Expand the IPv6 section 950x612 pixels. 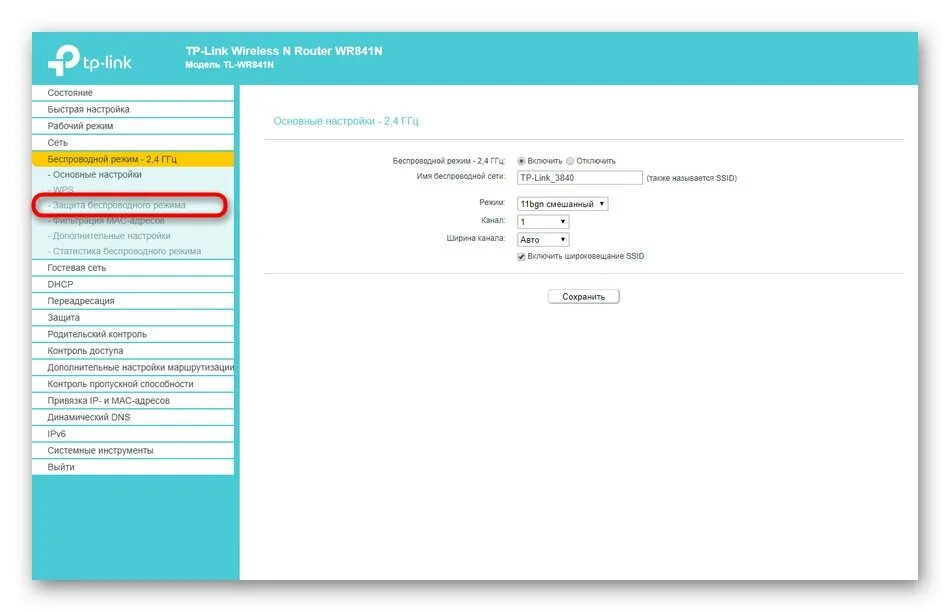coord(133,434)
